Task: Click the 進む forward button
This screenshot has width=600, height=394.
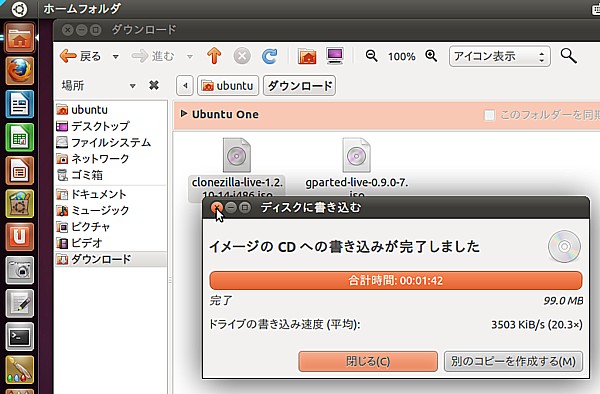Action: [x=153, y=56]
